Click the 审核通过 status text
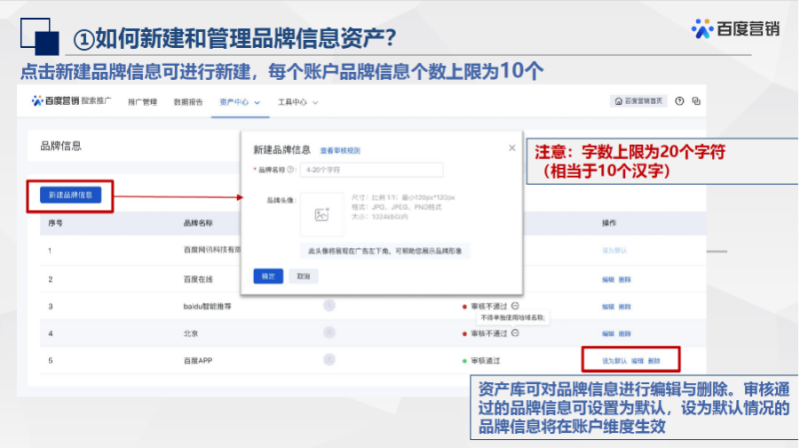800x448 pixels. (x=485, y=361)
